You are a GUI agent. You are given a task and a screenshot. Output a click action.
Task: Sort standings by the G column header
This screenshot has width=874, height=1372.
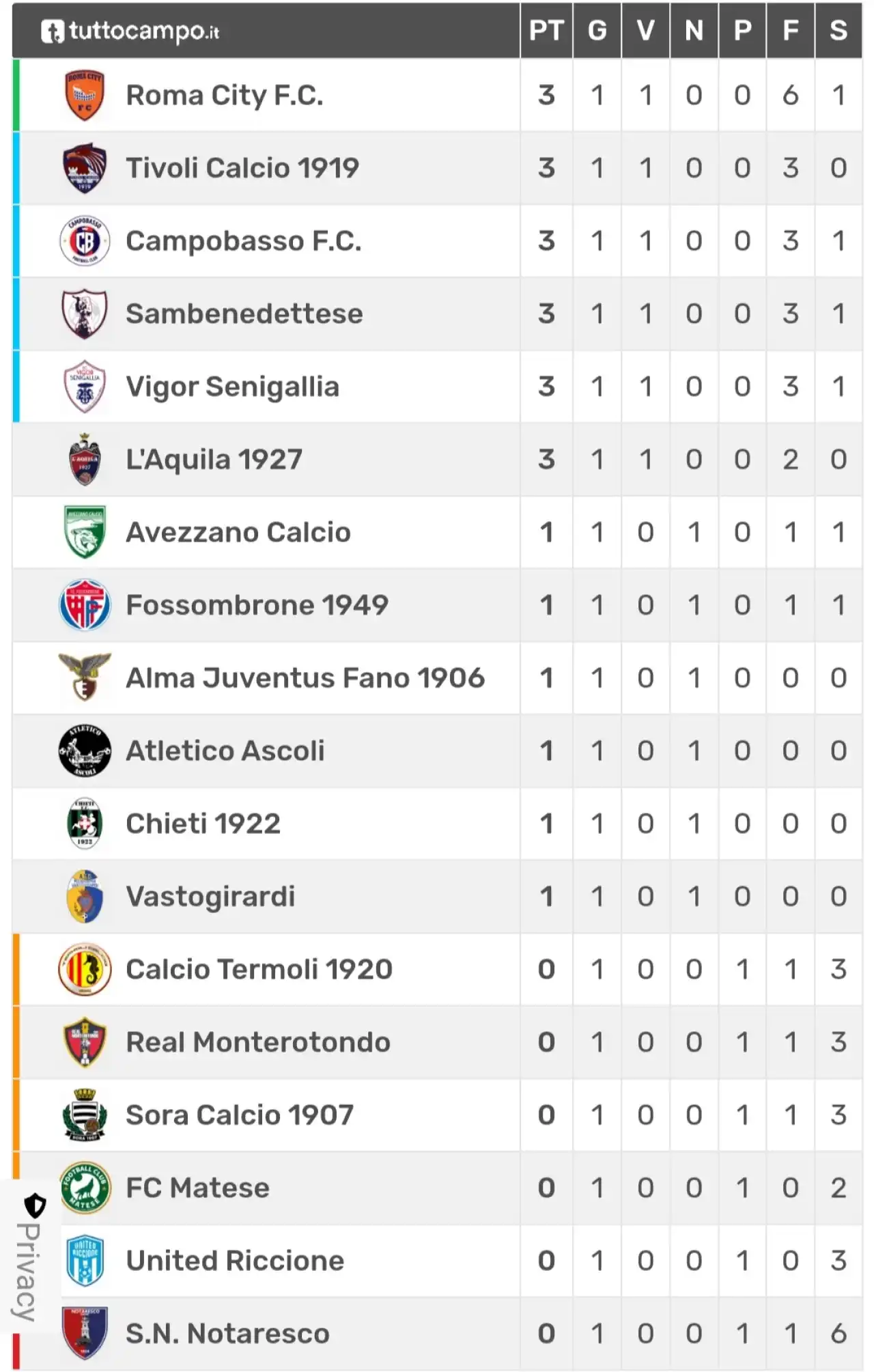(597, 31)
